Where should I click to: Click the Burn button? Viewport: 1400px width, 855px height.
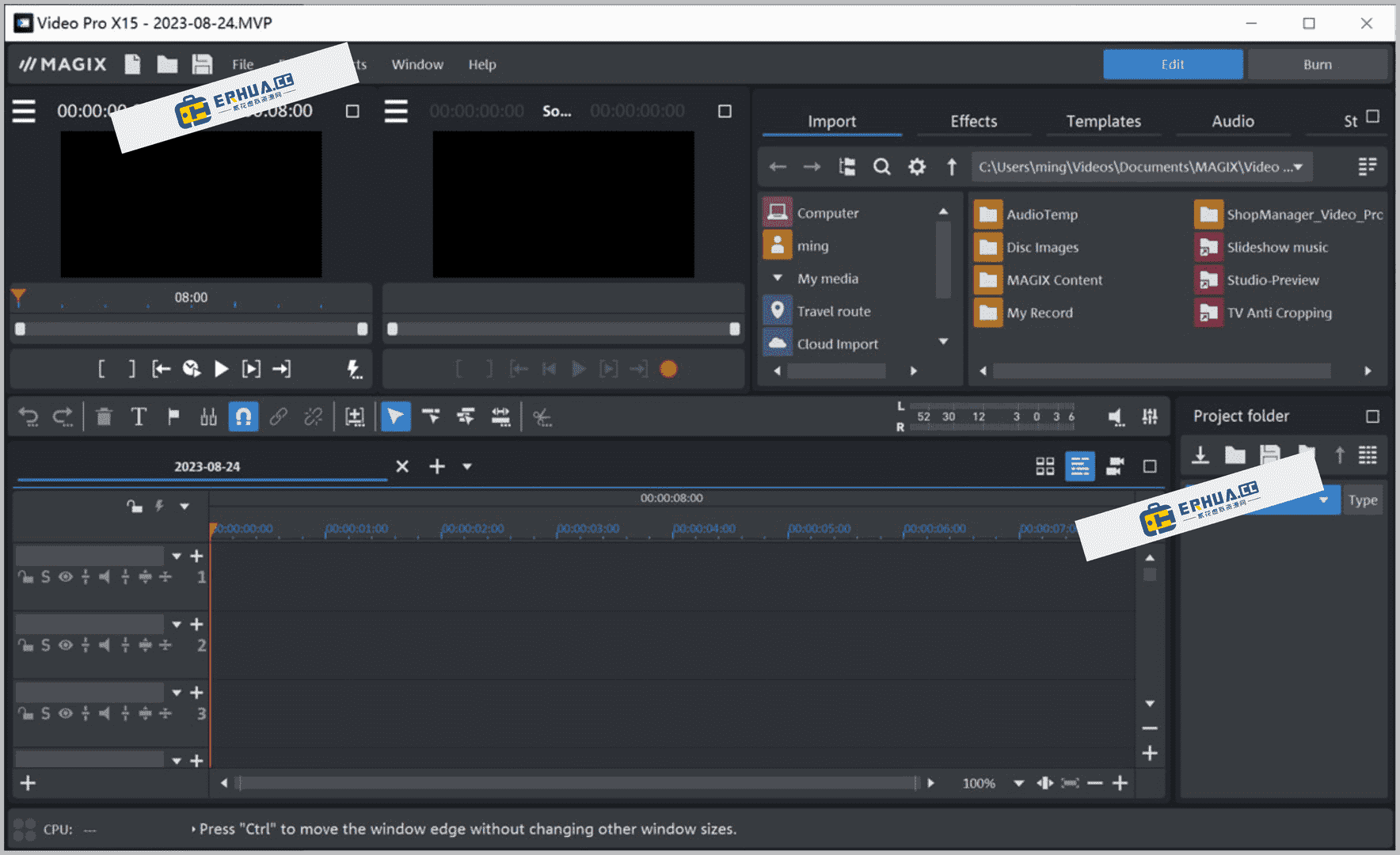pos(1318,64)
